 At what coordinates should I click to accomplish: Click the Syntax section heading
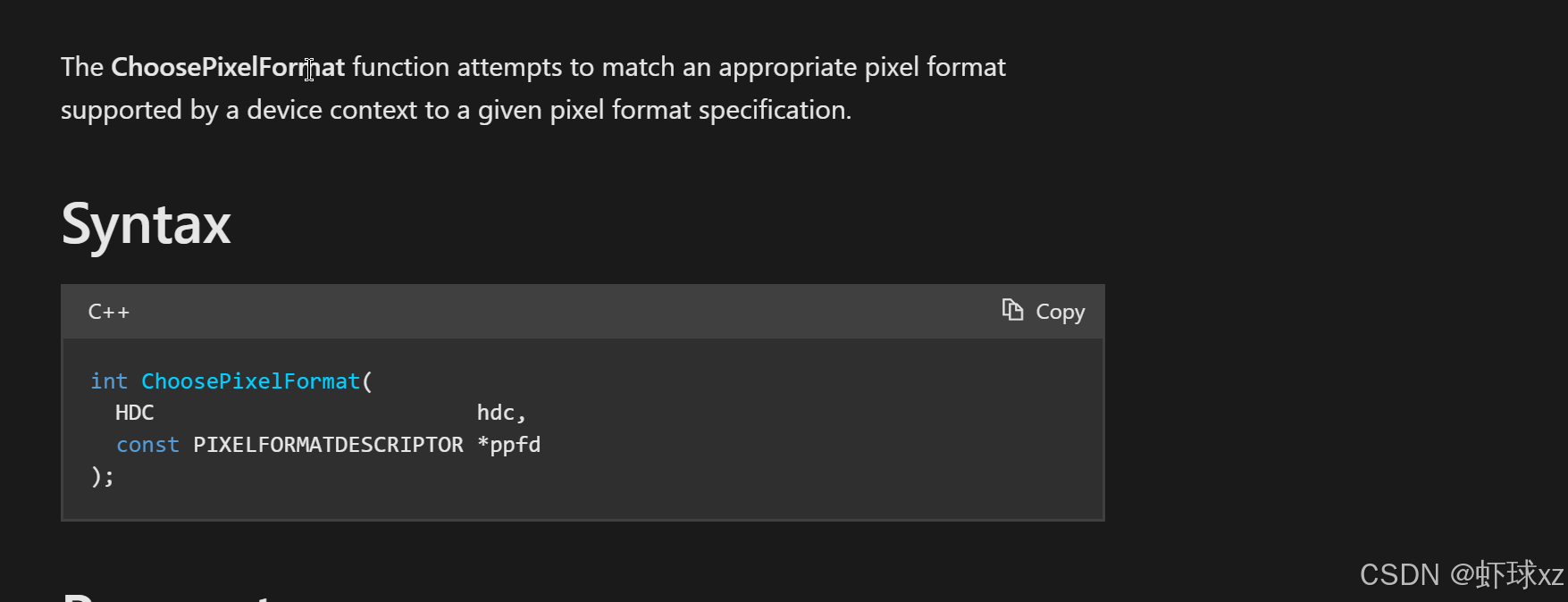(146, 223)
